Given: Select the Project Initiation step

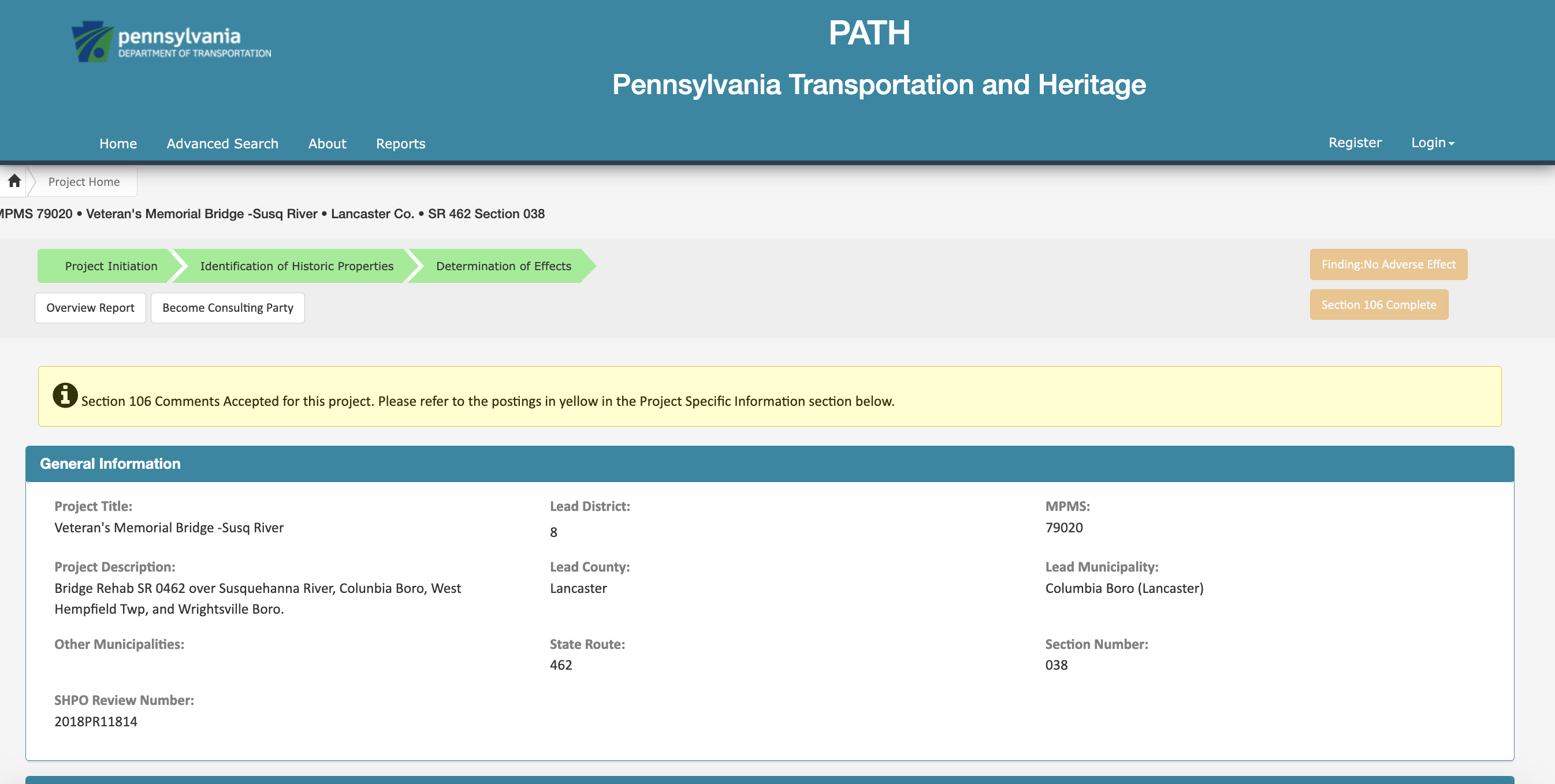Looking at the screenshot, I should click(111, 266).
